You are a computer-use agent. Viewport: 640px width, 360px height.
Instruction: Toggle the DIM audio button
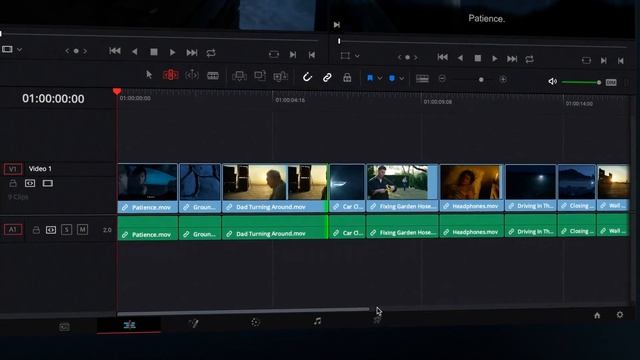click(611, 82)
